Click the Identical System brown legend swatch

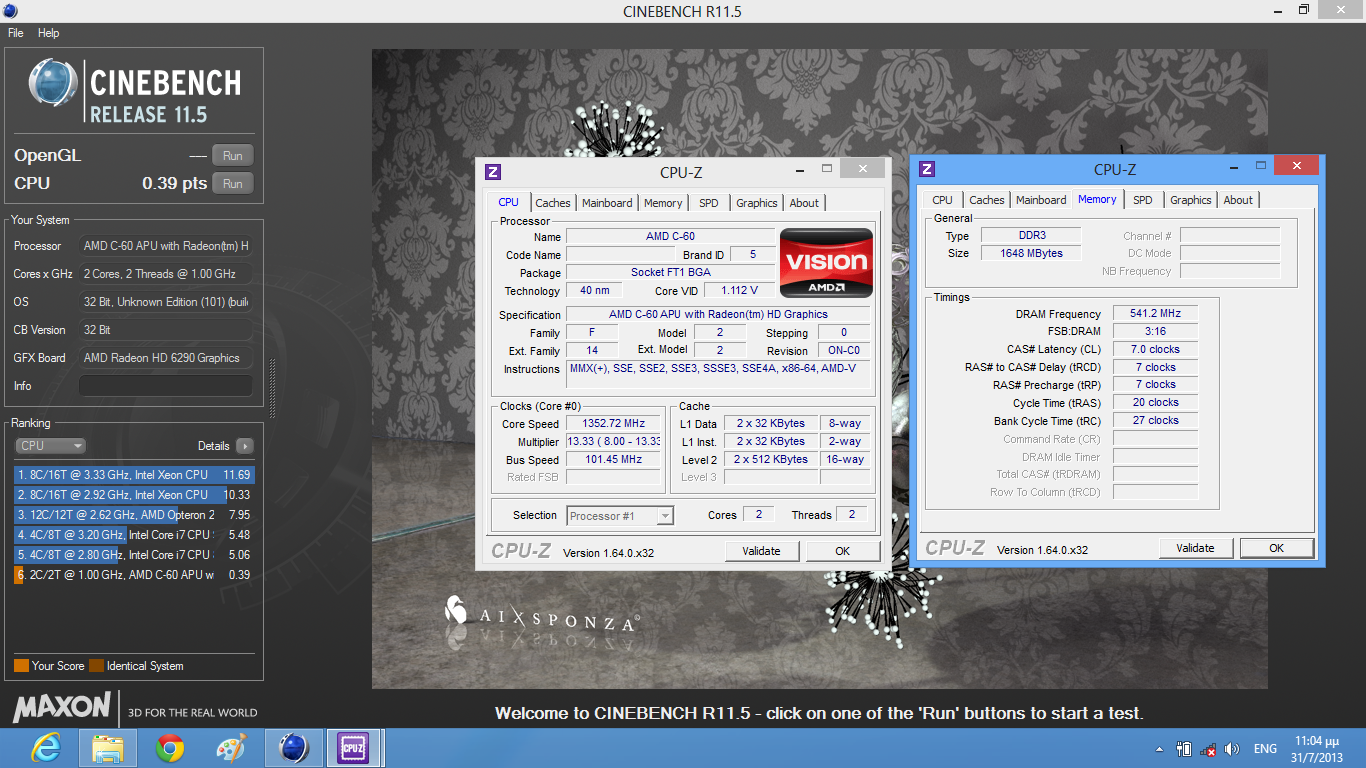point(96,666)
